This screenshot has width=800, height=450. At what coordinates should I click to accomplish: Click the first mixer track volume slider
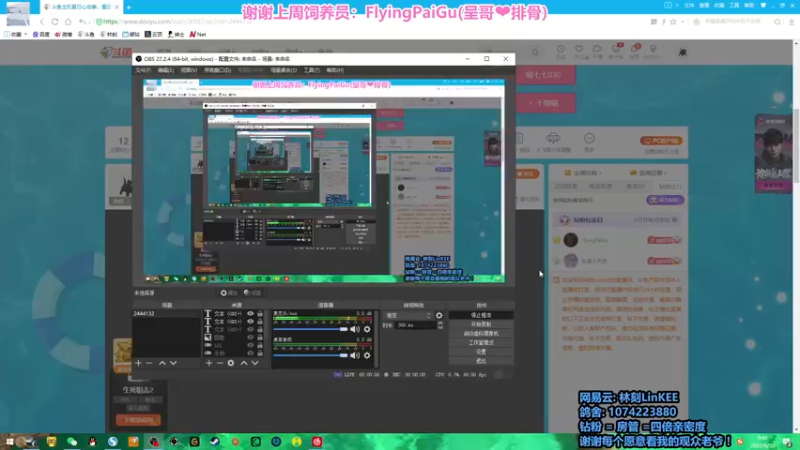(x=310, y=329)
